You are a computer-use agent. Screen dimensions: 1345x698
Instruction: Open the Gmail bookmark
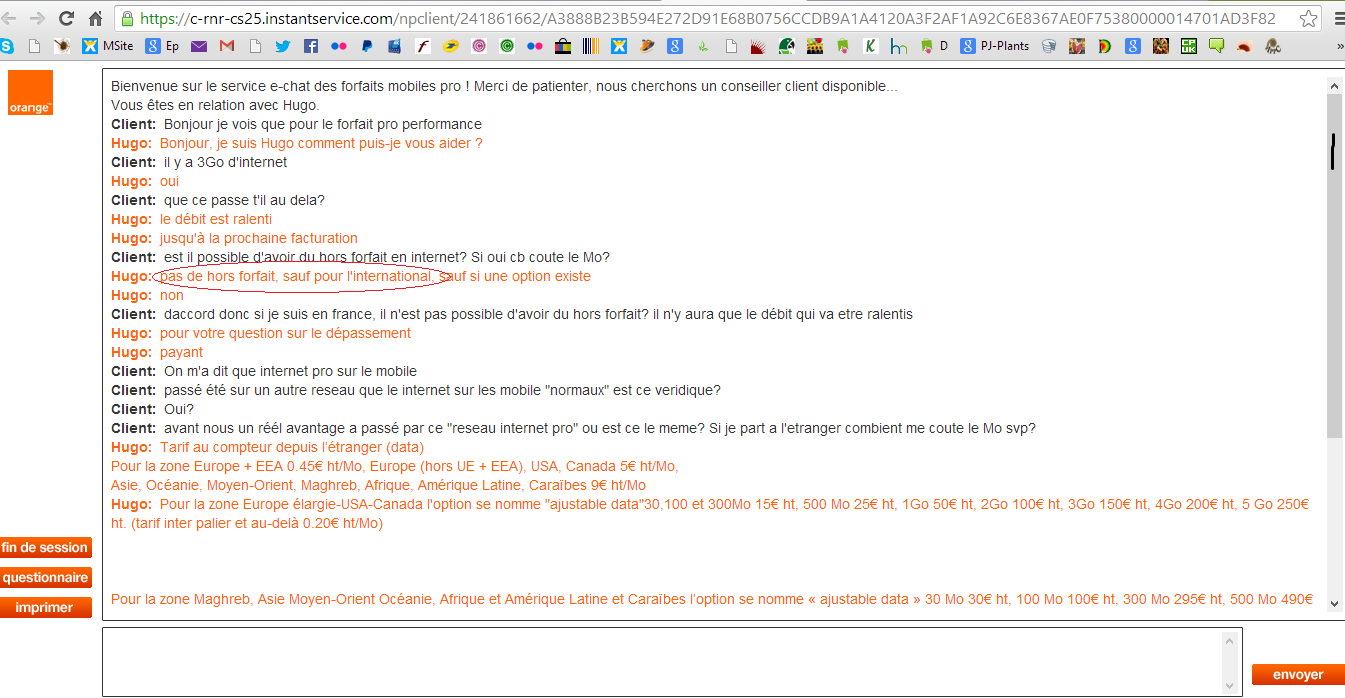227,46
